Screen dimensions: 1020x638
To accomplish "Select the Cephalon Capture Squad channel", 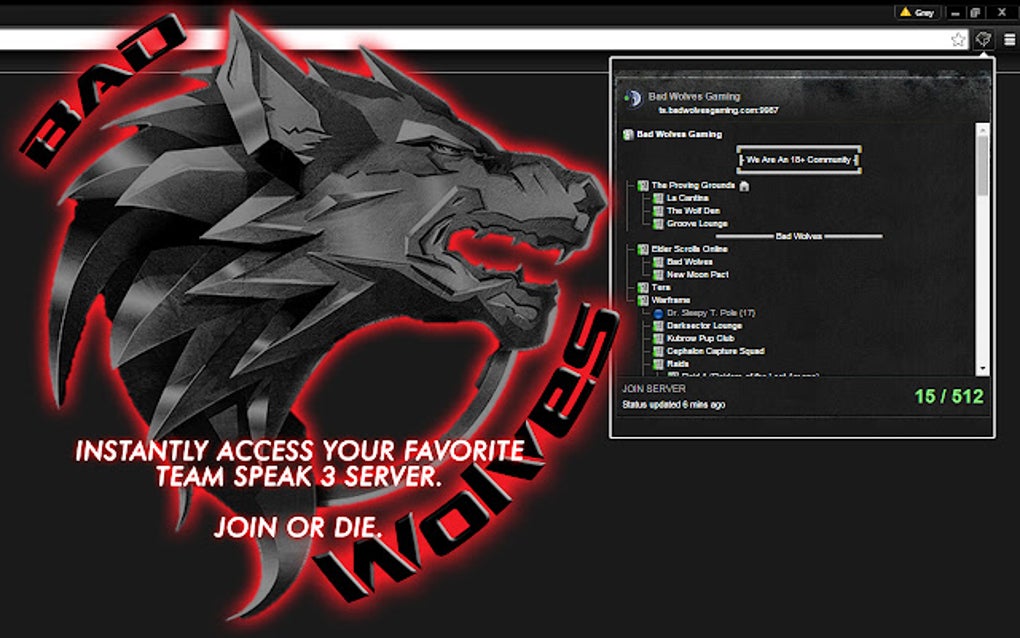I will pos(715,350).
